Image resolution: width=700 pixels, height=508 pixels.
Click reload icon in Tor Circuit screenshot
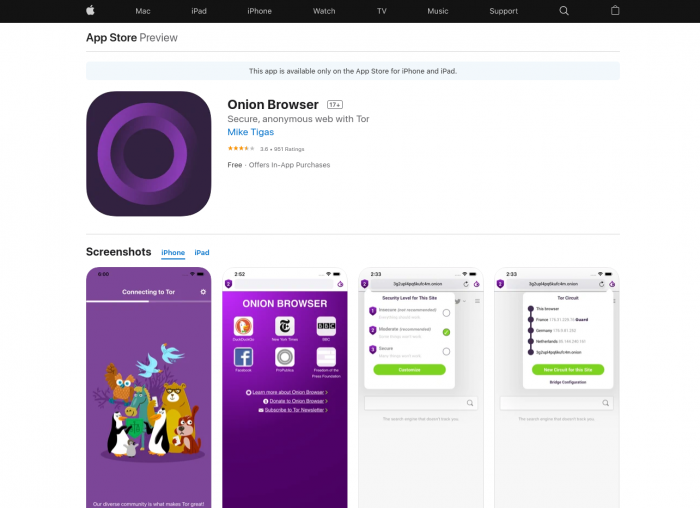click(x=602, y=284)
